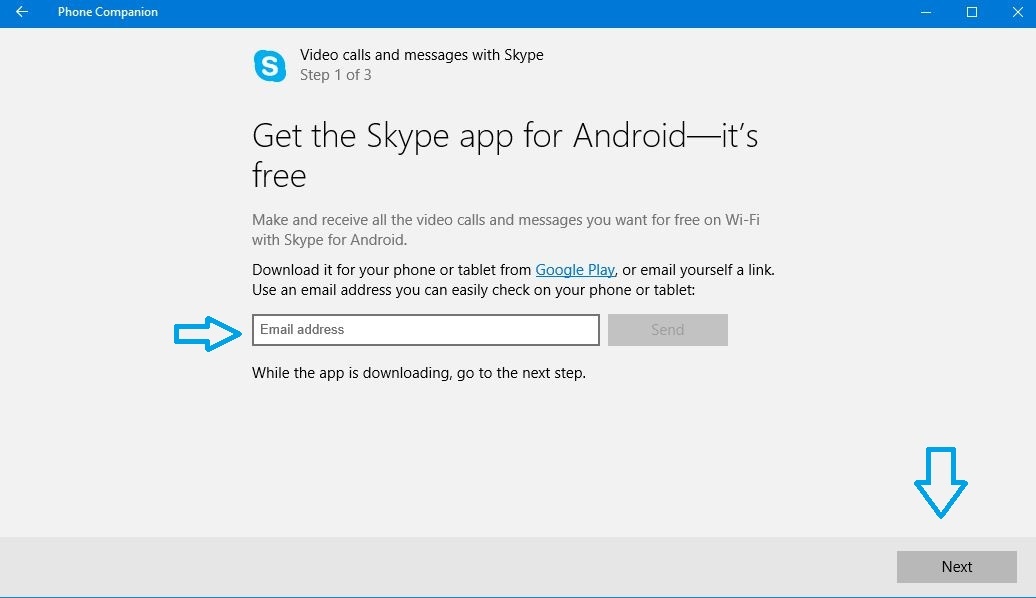Screen dimensions: 1036x598
Task: Click the maximize window icon
Action: (x=971, y=12)
